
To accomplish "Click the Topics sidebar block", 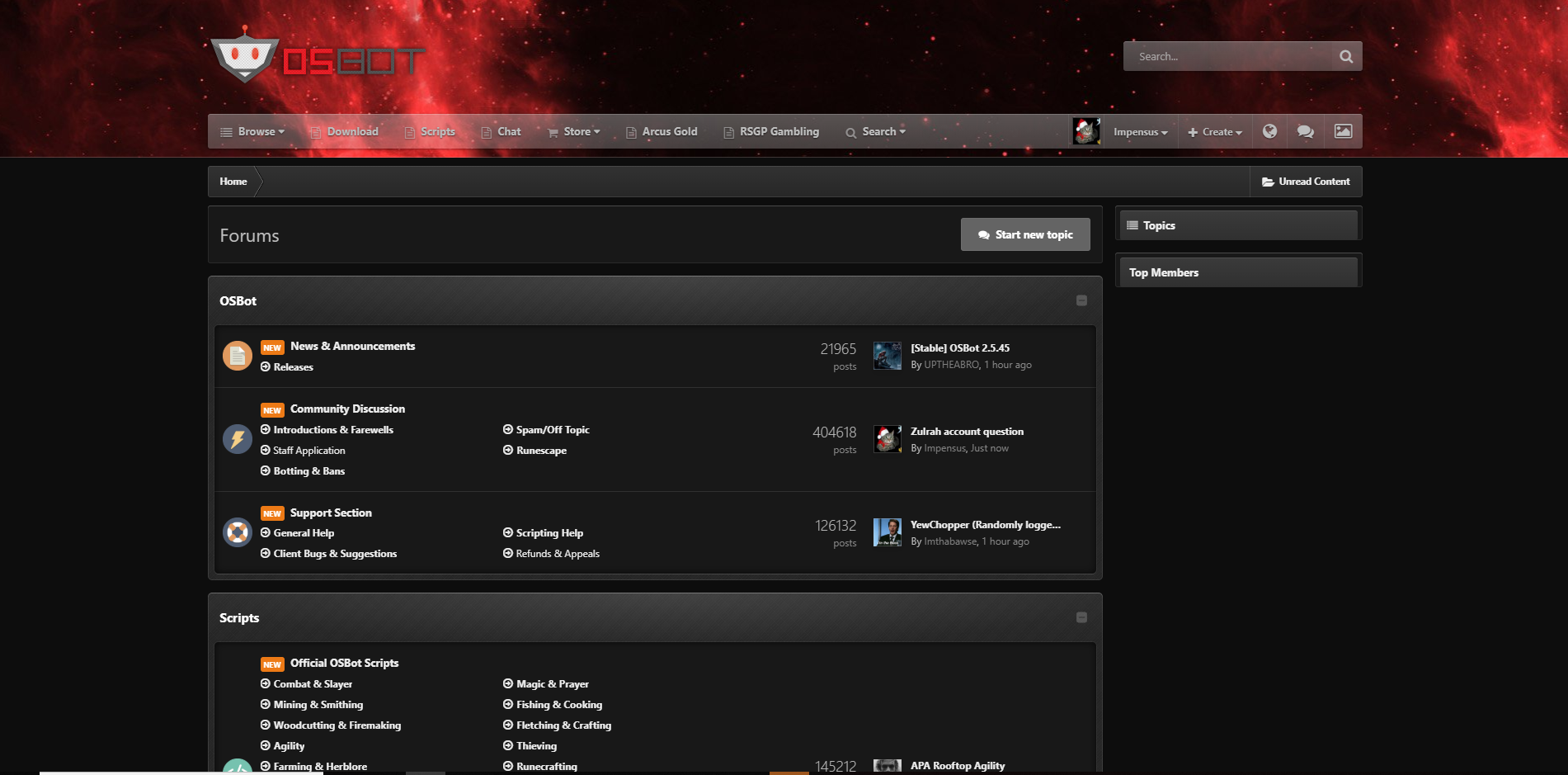I will [1238, 225].
